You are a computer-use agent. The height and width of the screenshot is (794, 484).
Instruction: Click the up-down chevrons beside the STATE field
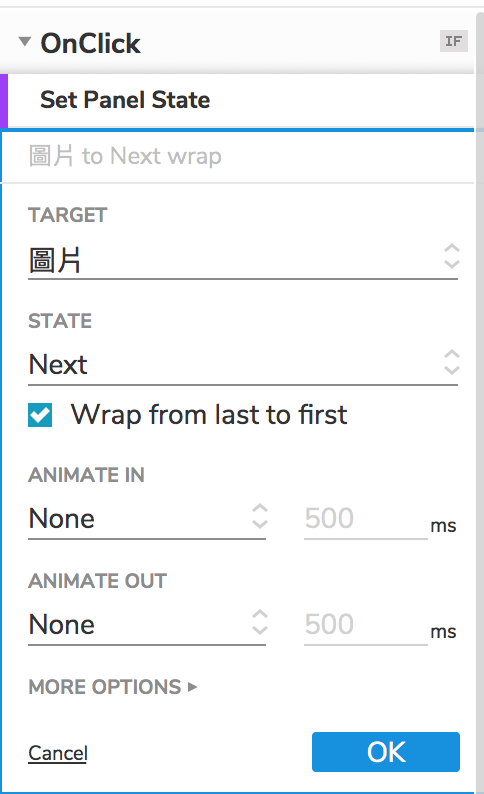[x=452, y=362]
